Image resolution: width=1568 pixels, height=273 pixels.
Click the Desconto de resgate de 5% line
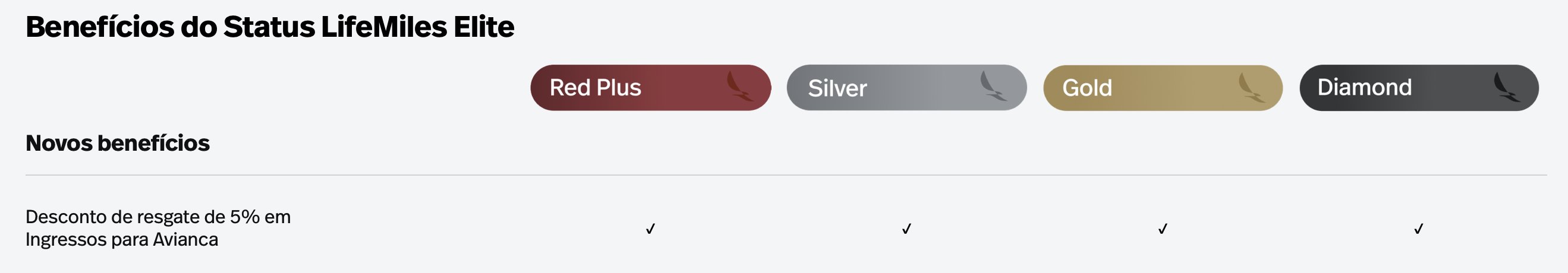(x=158, y=217)
